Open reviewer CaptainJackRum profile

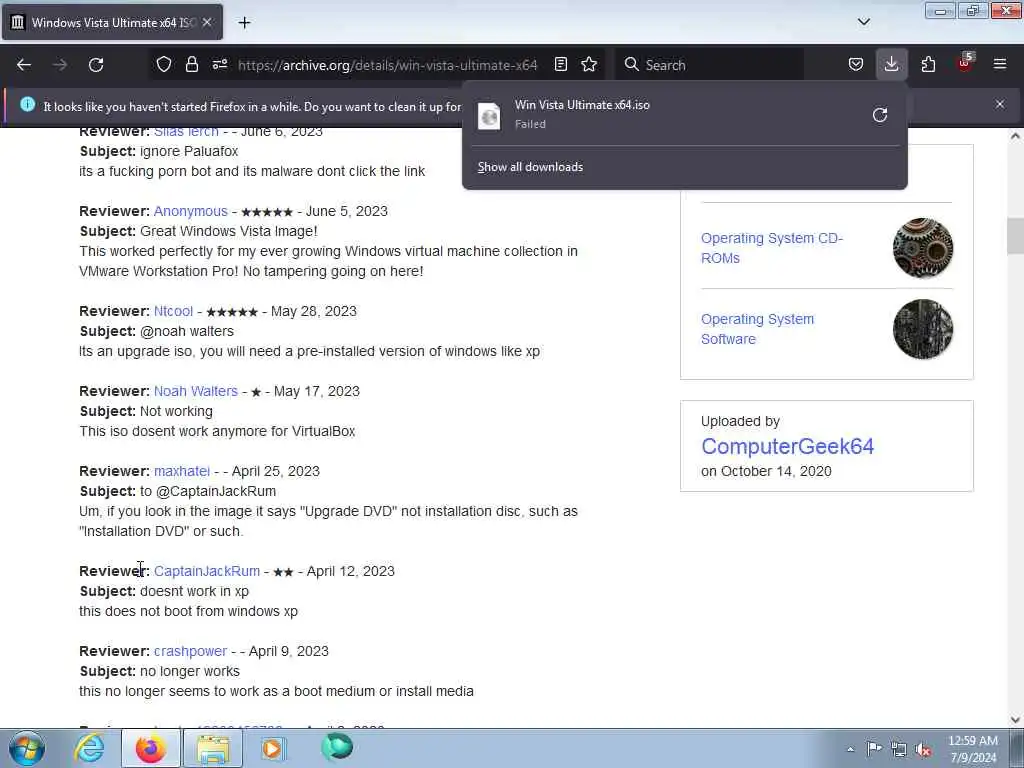[x=206, y=571]
